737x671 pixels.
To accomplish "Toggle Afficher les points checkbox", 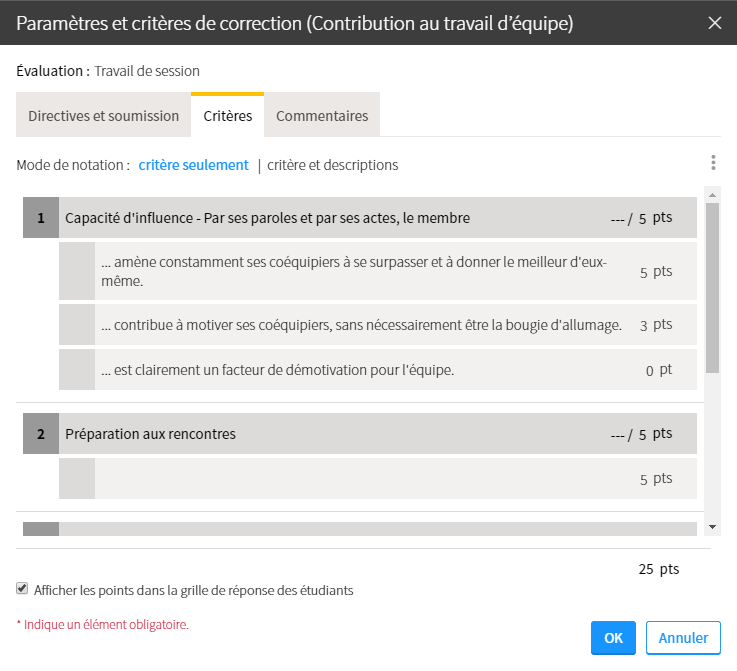I will 22,589.
